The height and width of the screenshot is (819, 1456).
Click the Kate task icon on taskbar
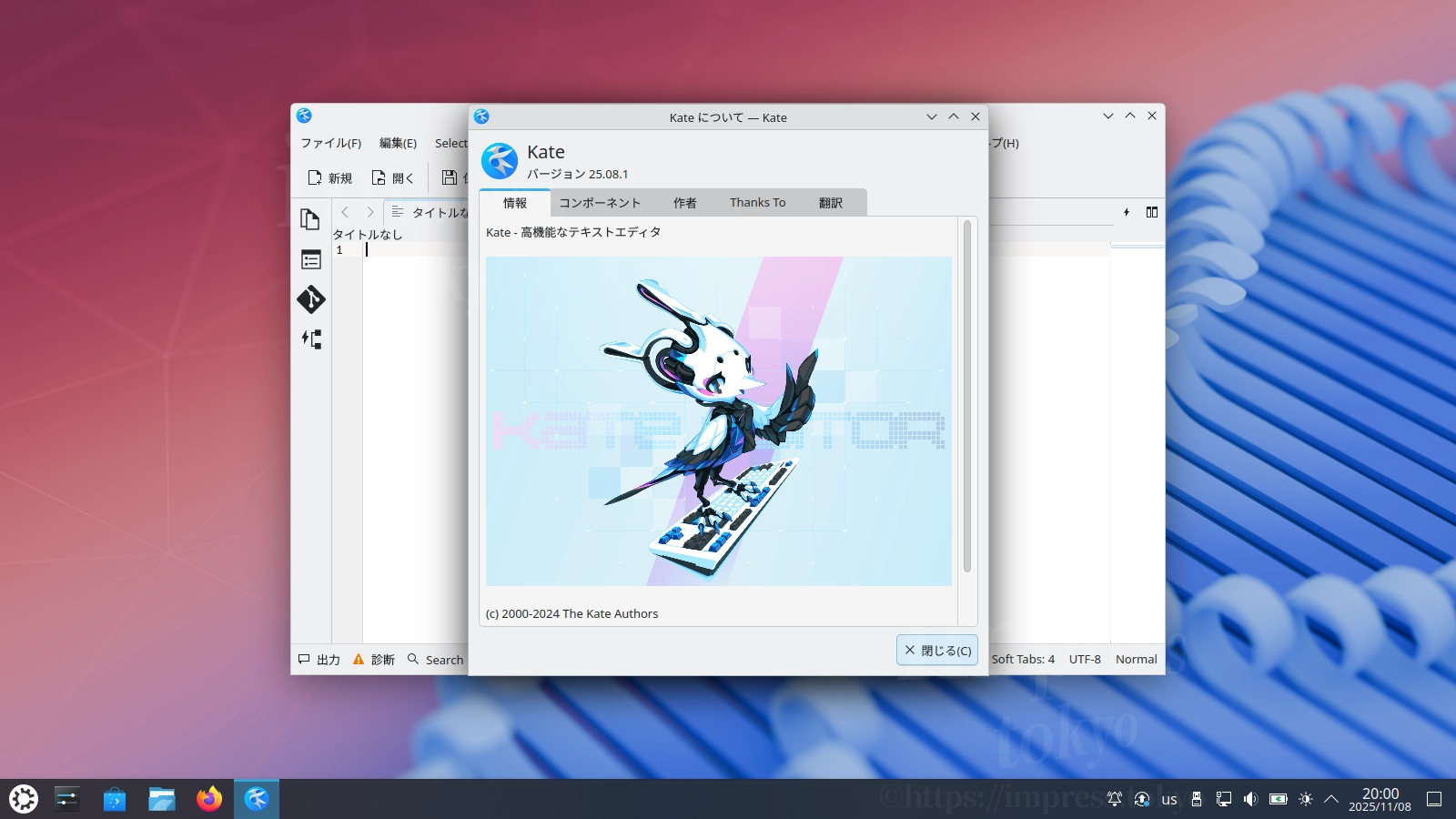point(257,799)
